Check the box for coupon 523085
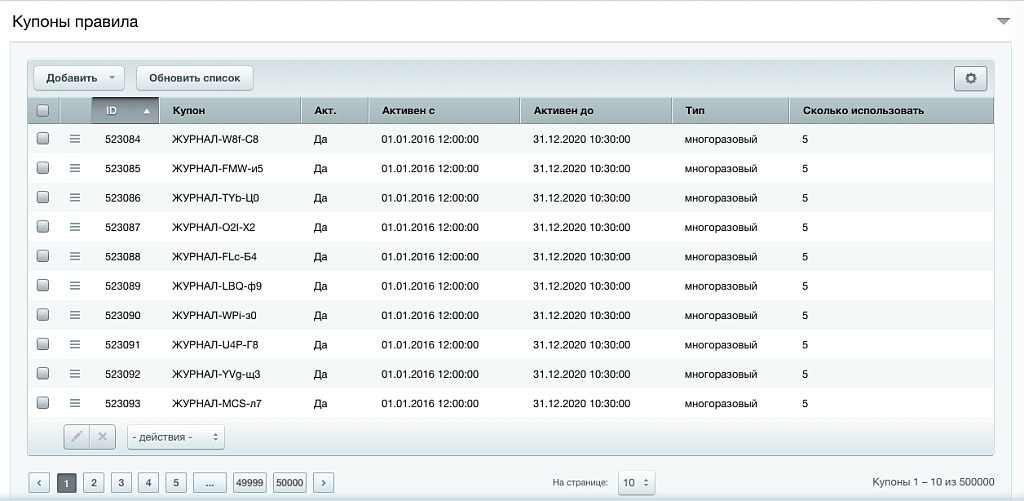This screenshot has height=501, width=1024. point(43,168)
